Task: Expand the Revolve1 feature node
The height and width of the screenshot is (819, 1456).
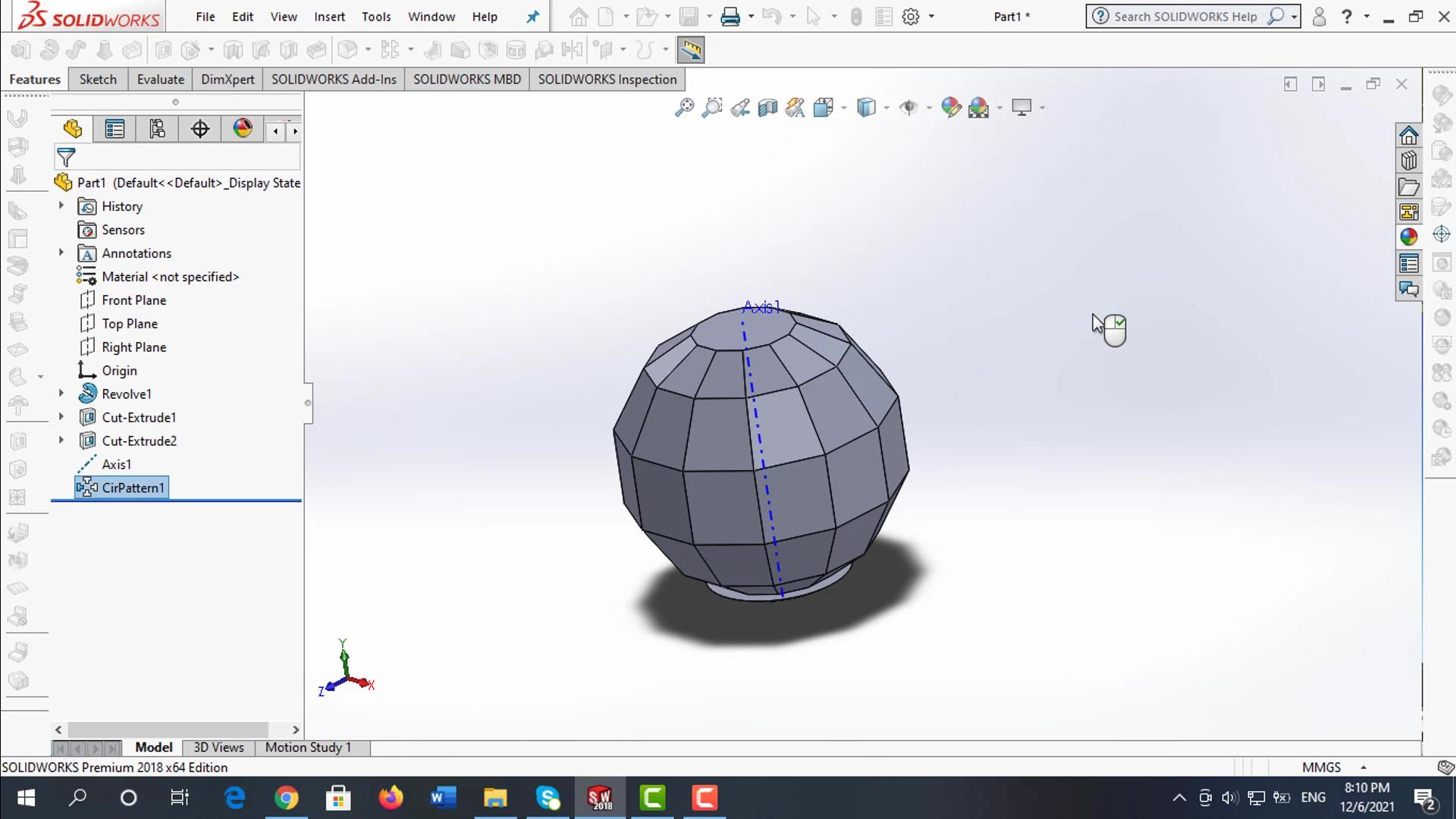Action: point(61,394)
